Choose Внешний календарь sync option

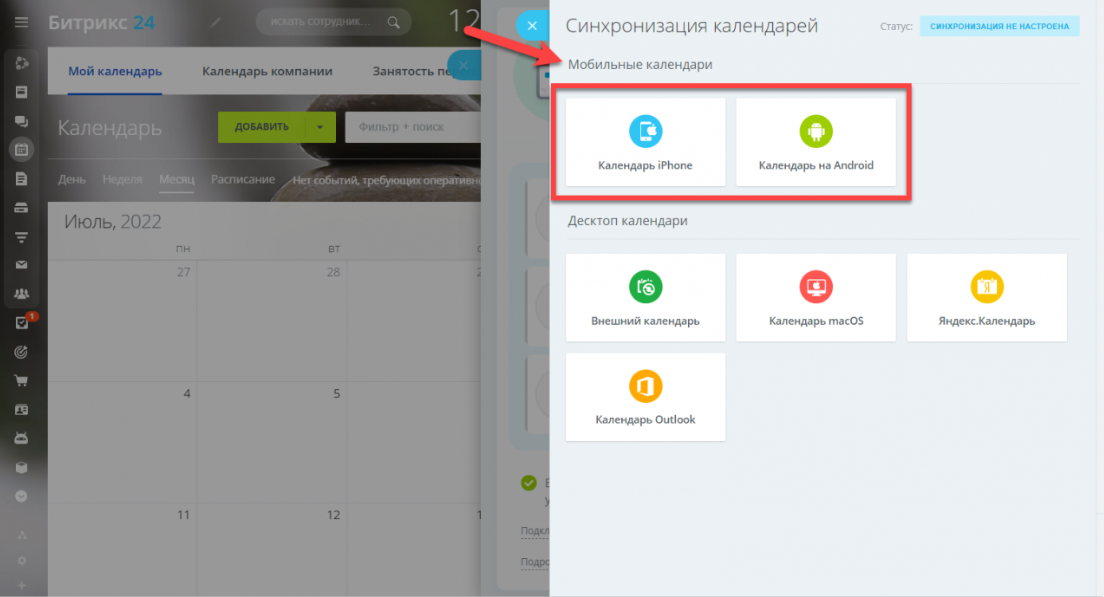pyautogui.click(x=646, y=298)
